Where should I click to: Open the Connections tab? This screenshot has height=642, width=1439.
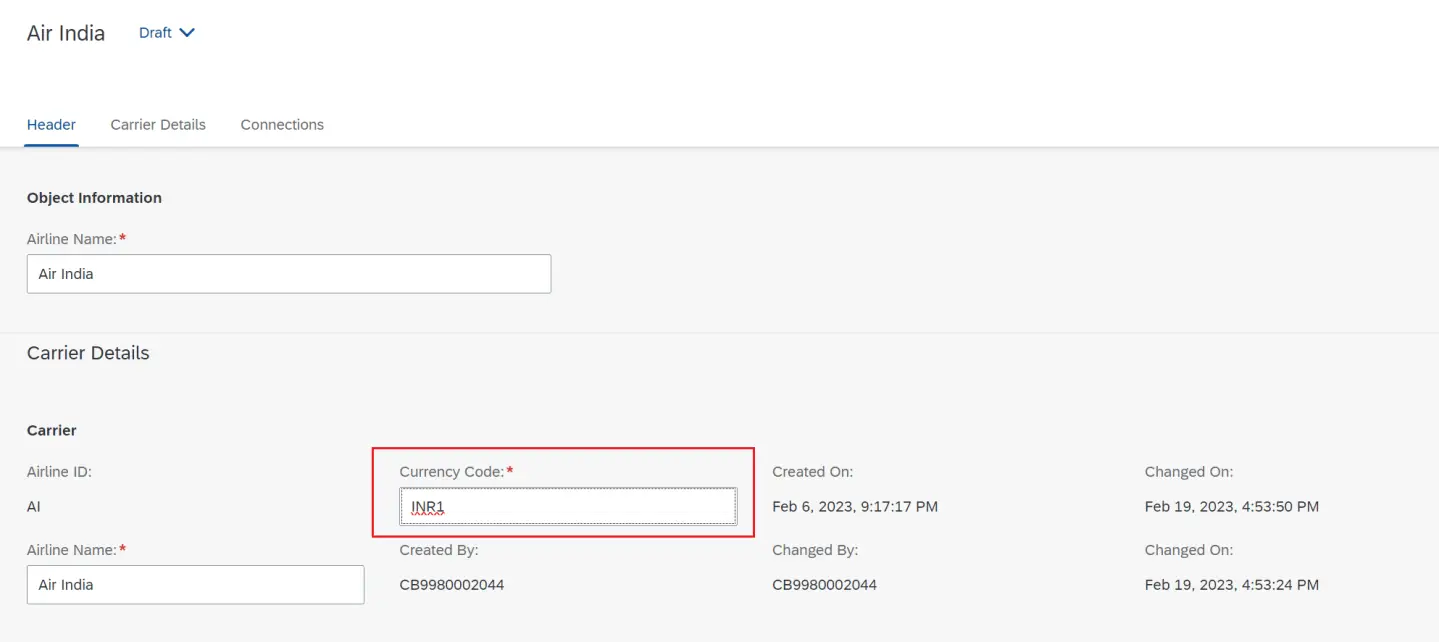click(282, 124)
